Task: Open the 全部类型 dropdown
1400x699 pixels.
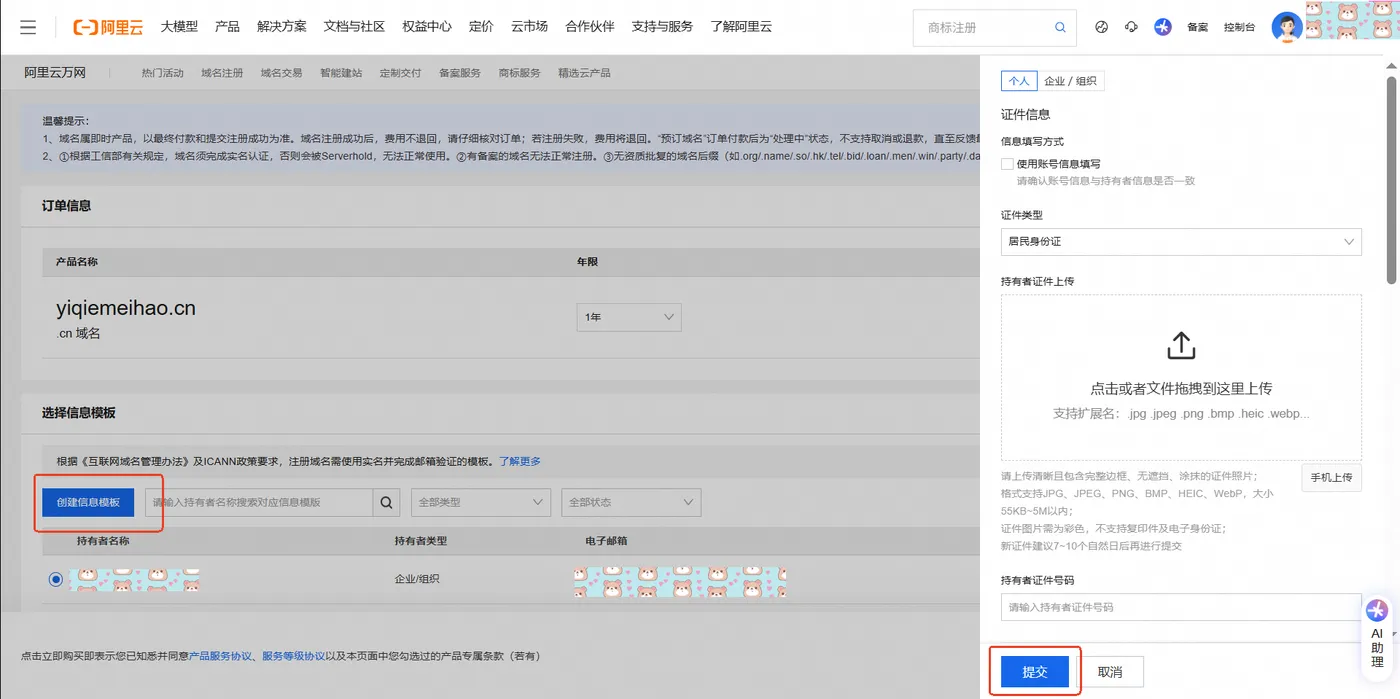Action: pos(481,502)
